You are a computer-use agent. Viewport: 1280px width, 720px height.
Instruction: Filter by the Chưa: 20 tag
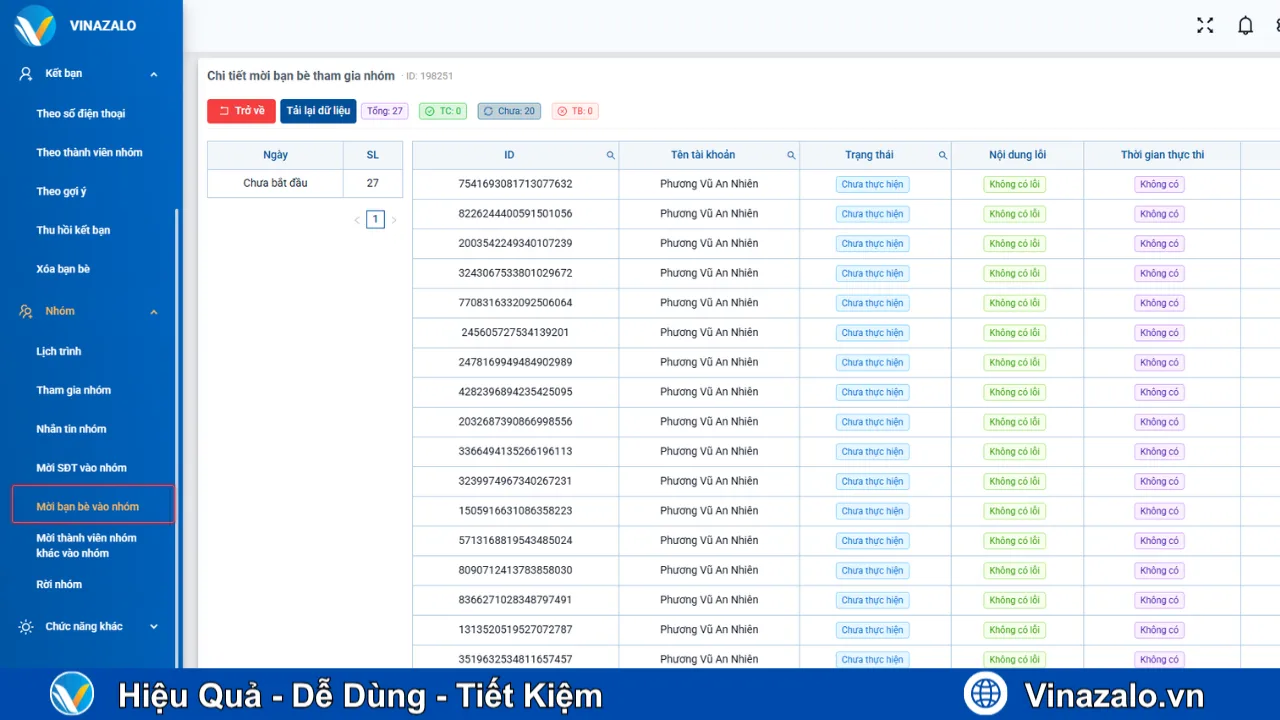coord(509,112)
